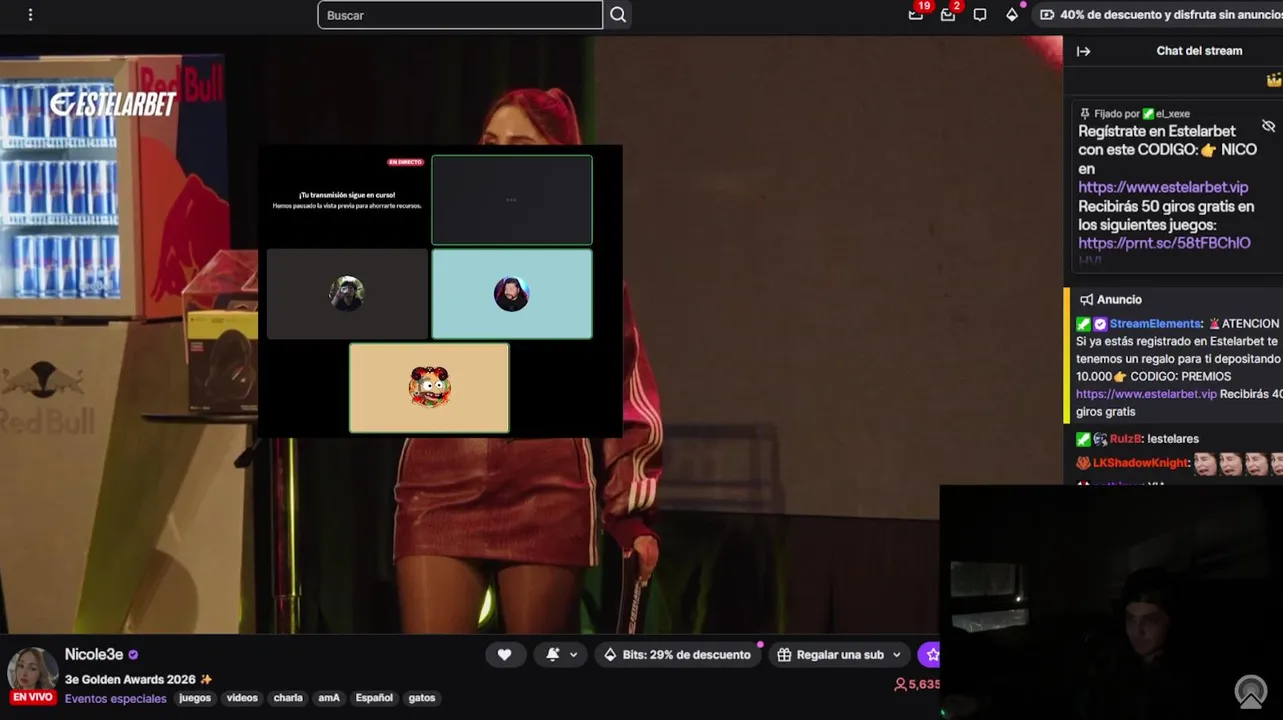Select the light blue participant tile
1283x720 pixels.
pyautogui.click(x=512, y=294)
